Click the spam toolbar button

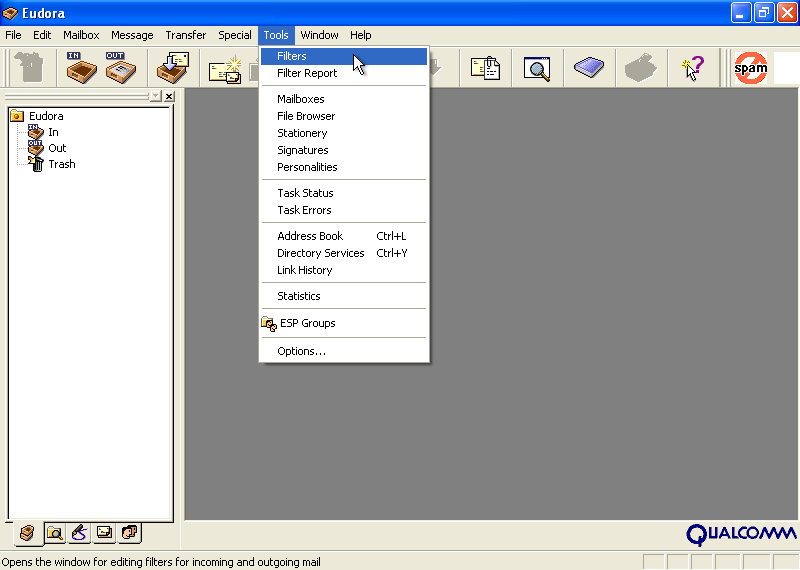(751, 68)
